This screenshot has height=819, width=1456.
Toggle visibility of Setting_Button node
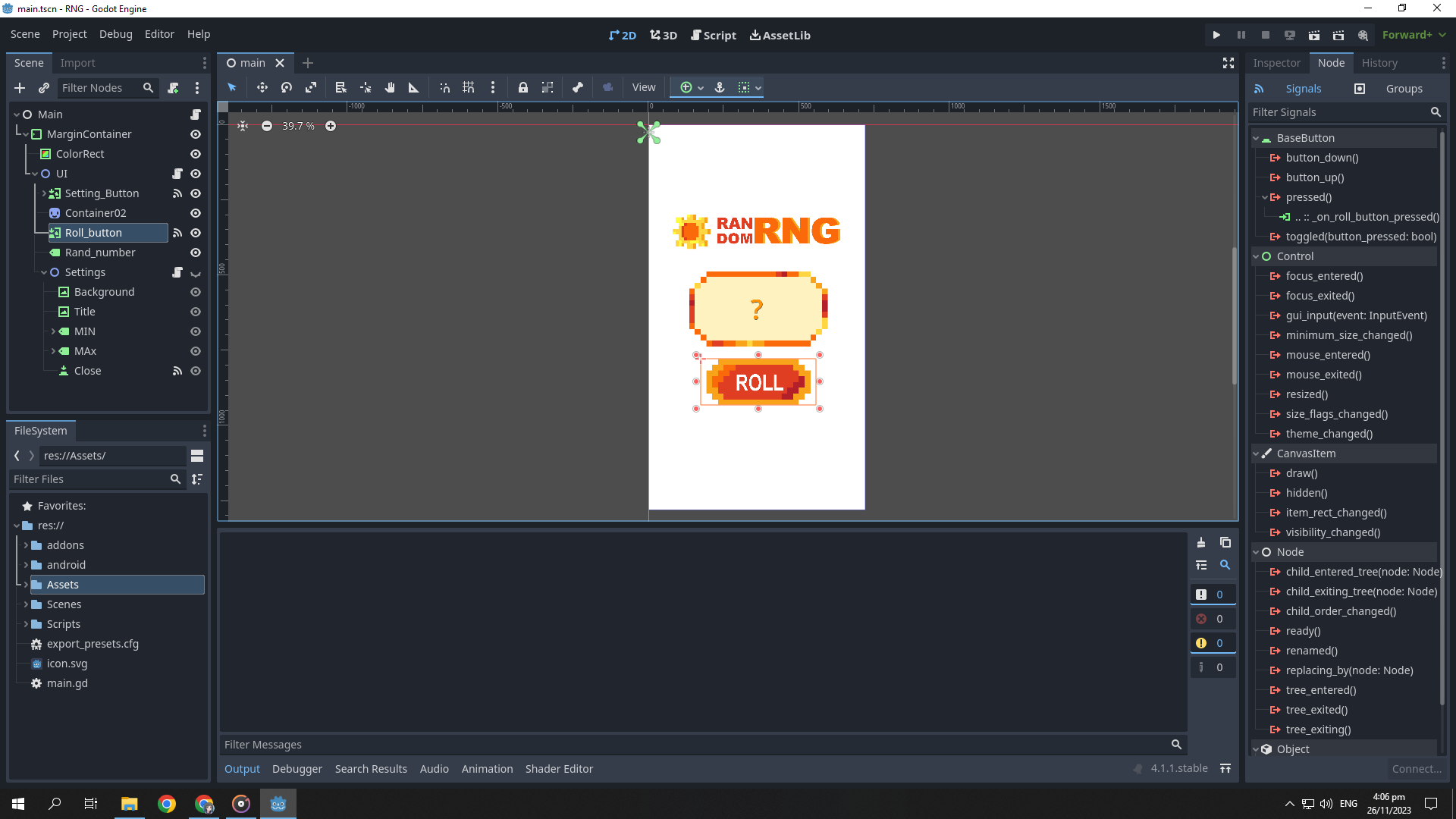click(196, 193)
